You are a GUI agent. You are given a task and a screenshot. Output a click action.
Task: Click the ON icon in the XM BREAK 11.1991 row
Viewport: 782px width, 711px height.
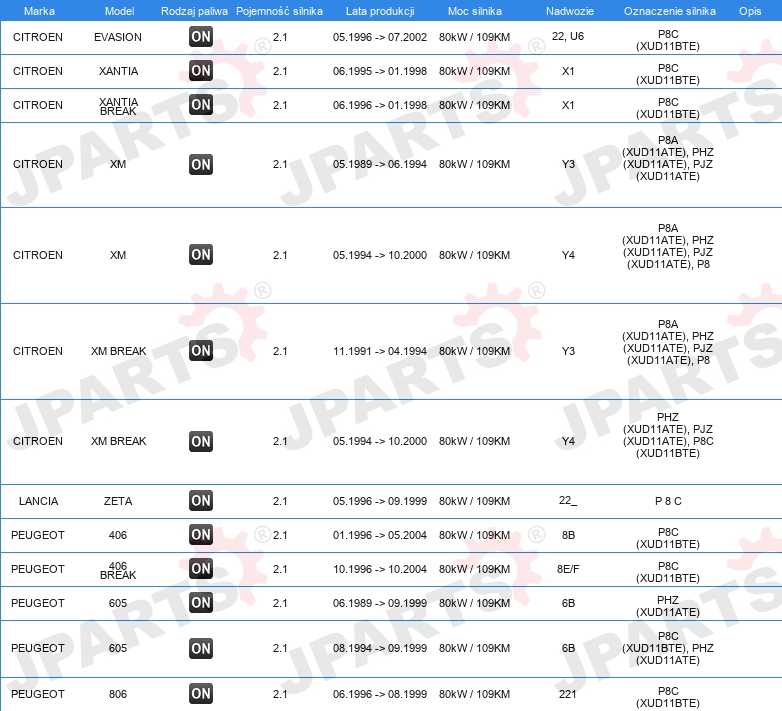pos(200,351)
